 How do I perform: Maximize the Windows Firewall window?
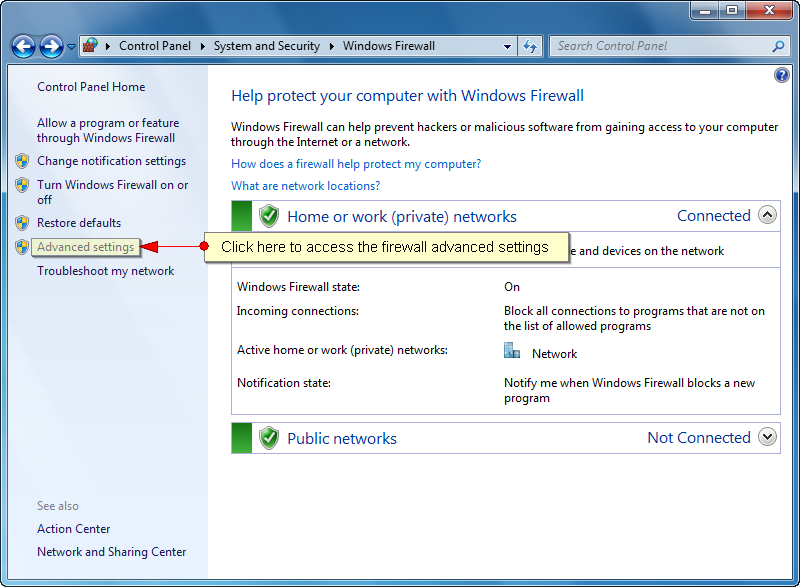732,10
